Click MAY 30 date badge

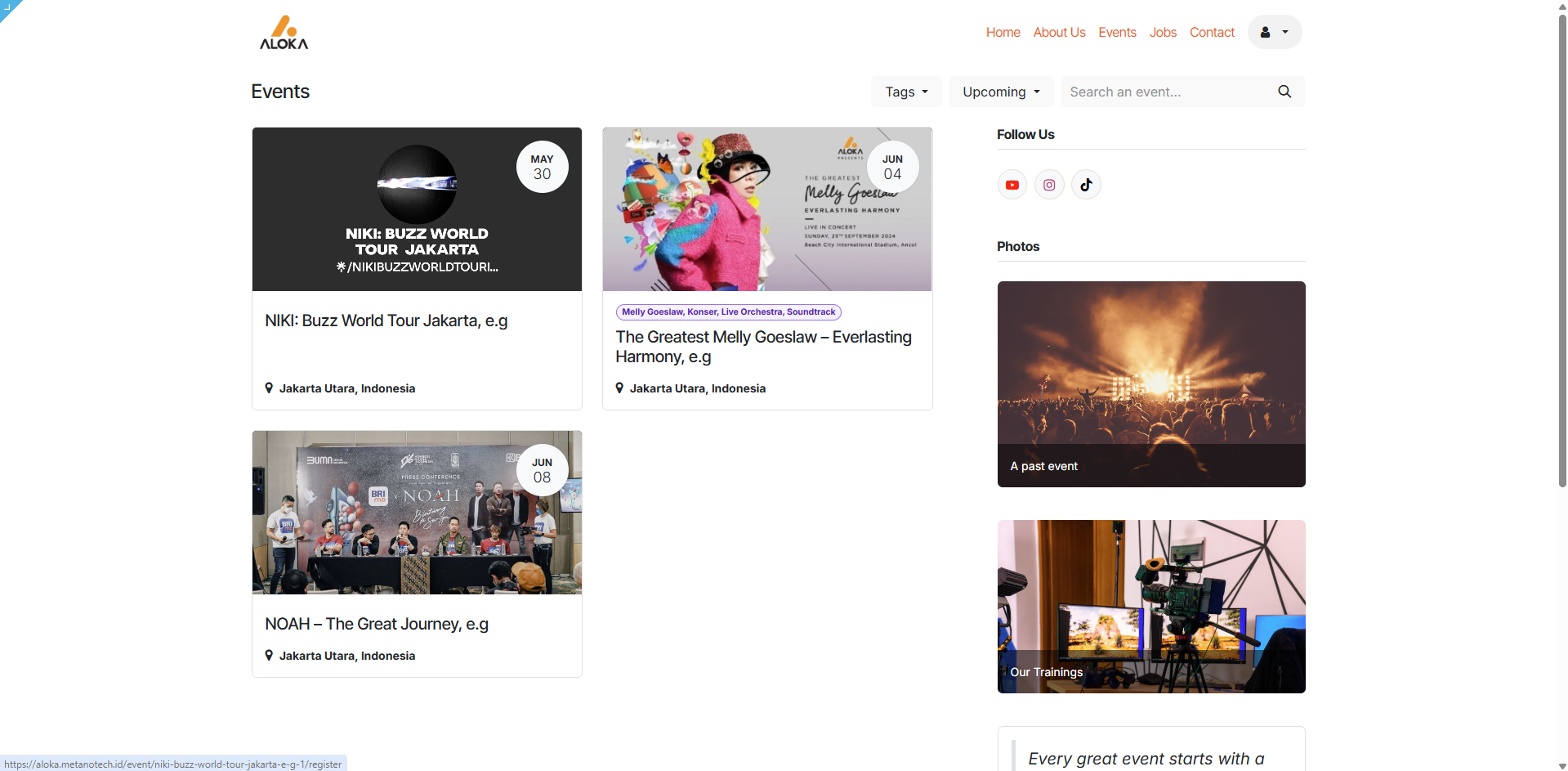coord(542,167)
